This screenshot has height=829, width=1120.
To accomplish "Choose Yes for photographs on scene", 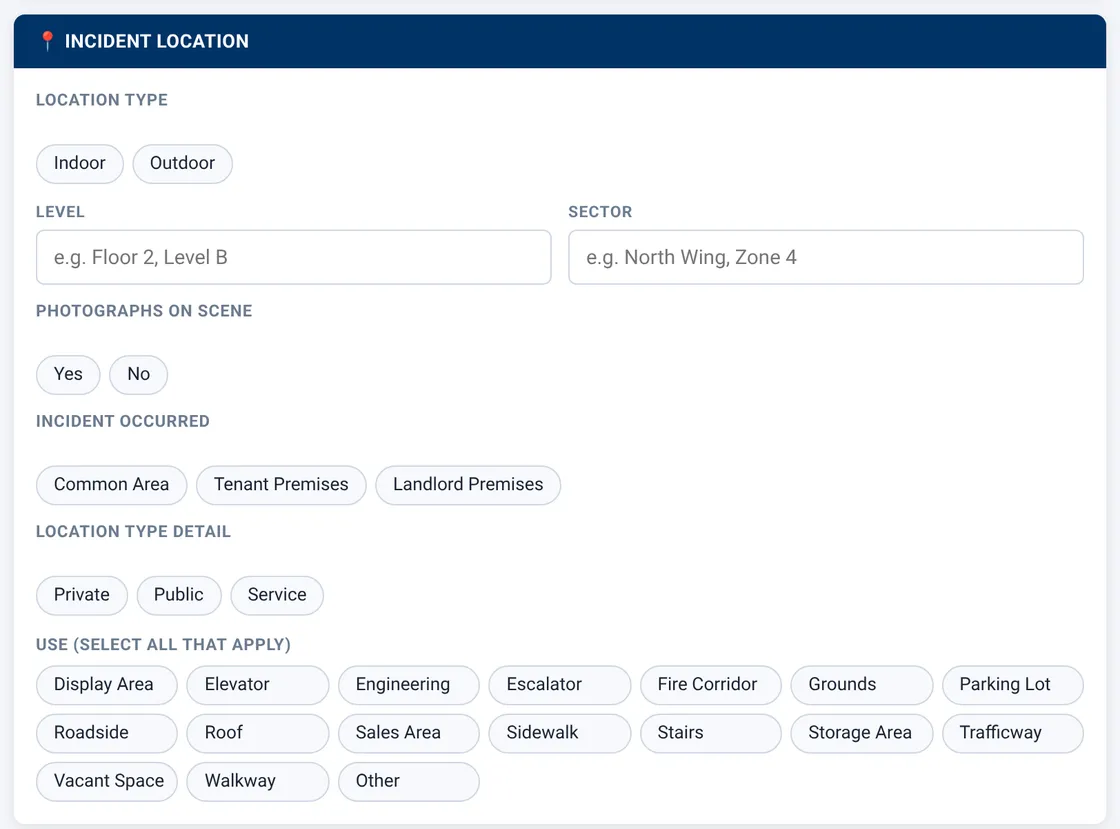I will pos(69,374).
